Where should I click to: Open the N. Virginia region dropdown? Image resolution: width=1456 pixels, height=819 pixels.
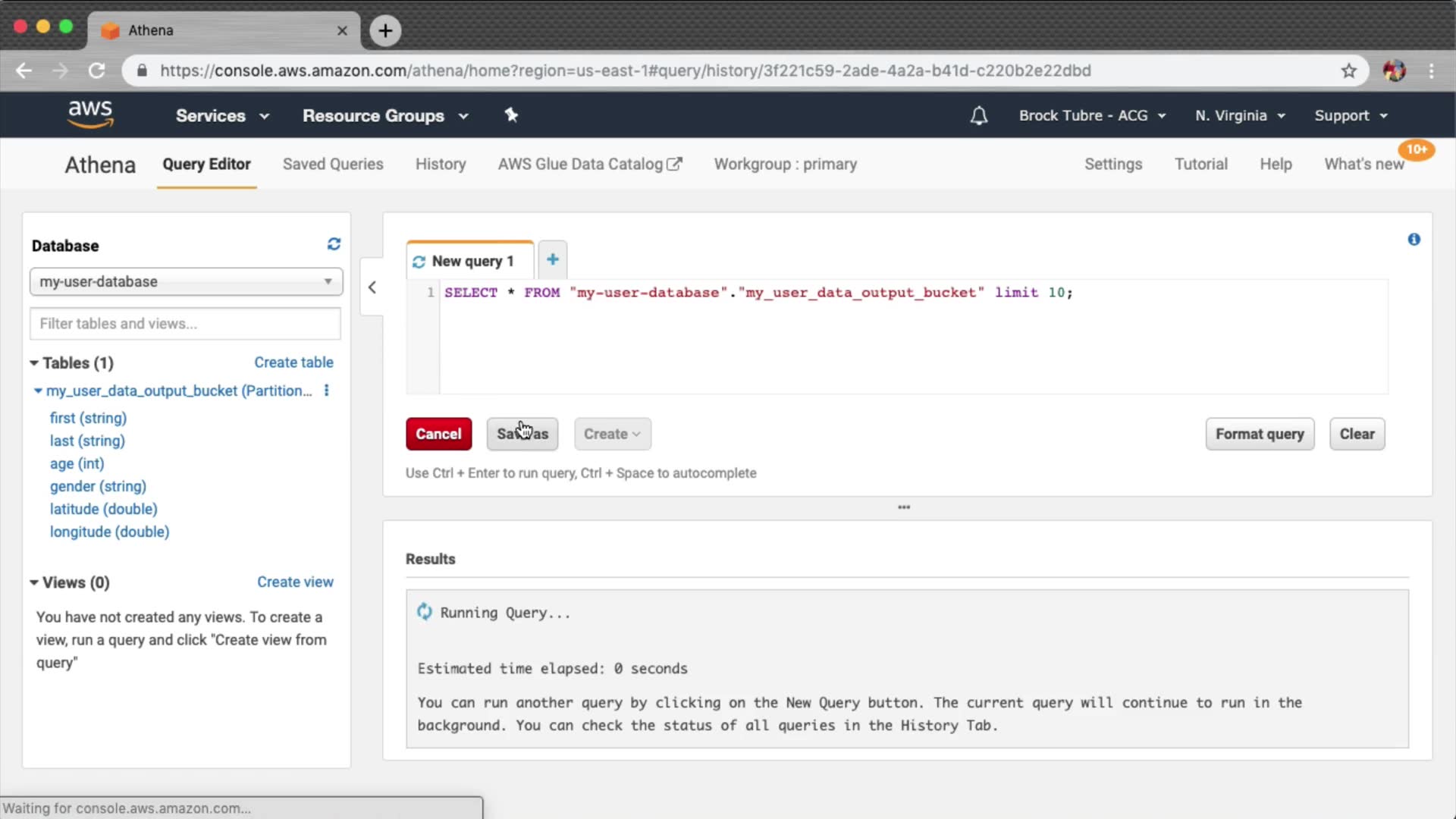(x=1240, y=115)
